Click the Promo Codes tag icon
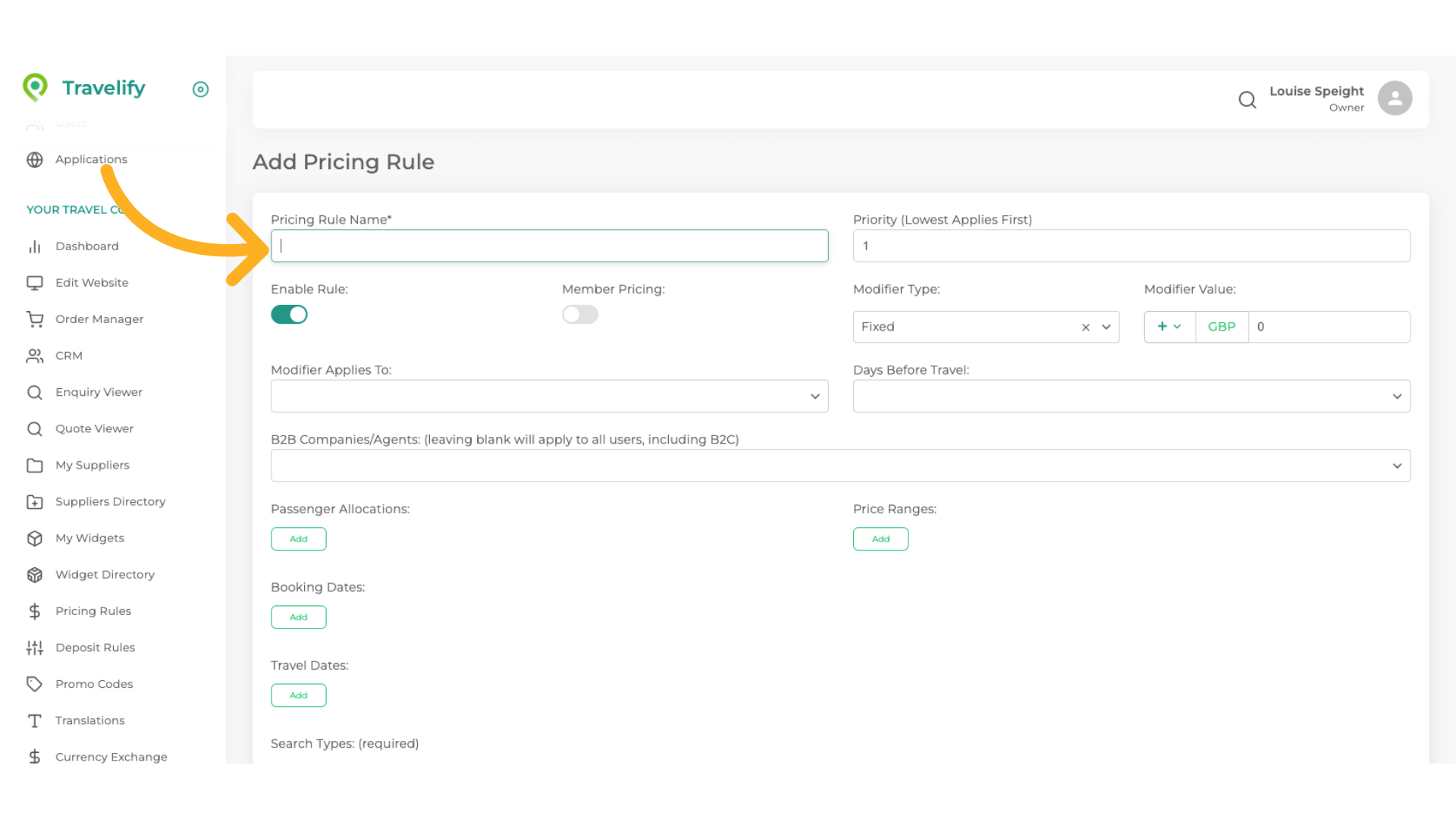 35,684
